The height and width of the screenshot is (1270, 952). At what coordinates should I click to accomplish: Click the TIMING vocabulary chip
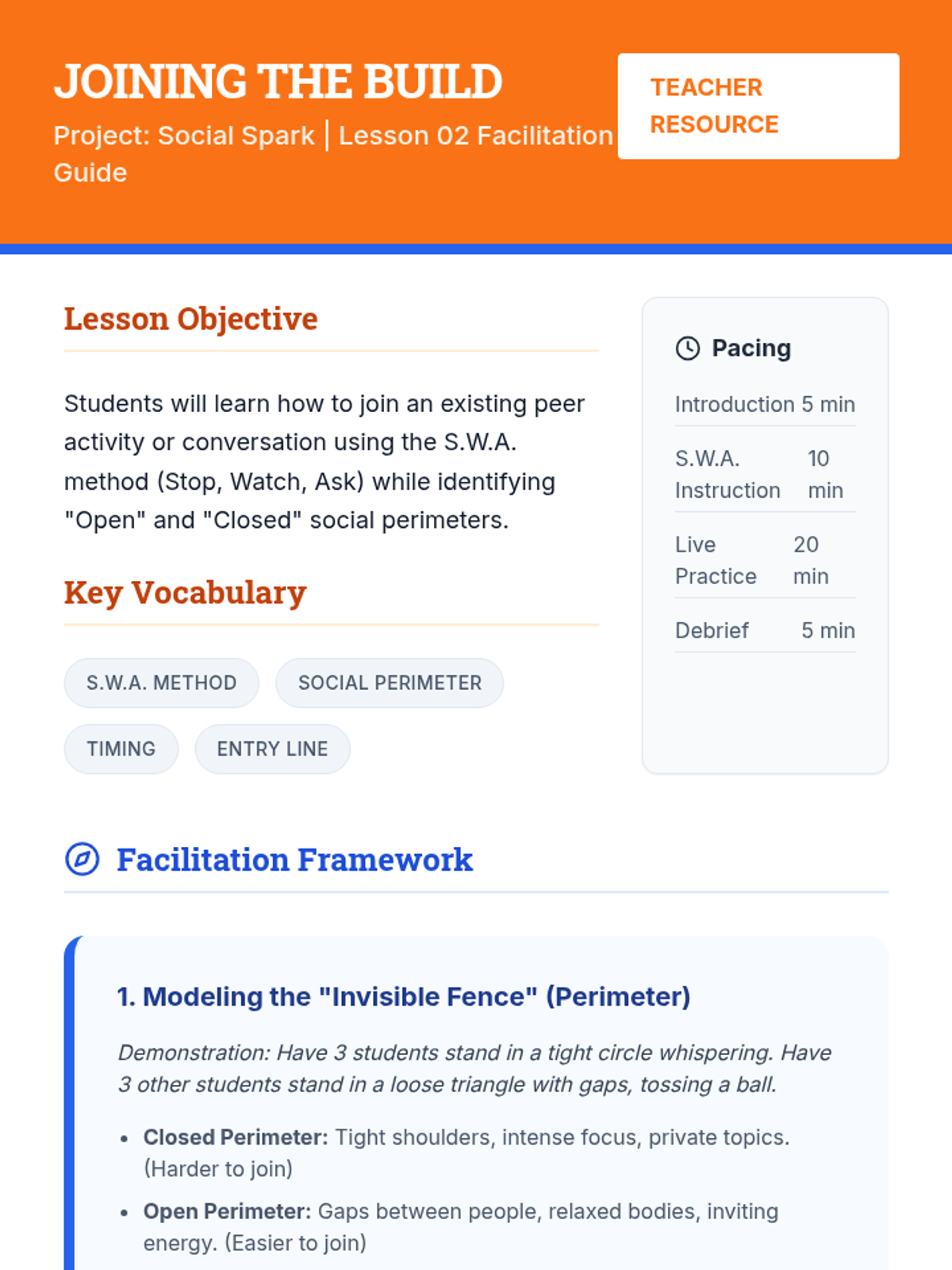click(121, 749)
